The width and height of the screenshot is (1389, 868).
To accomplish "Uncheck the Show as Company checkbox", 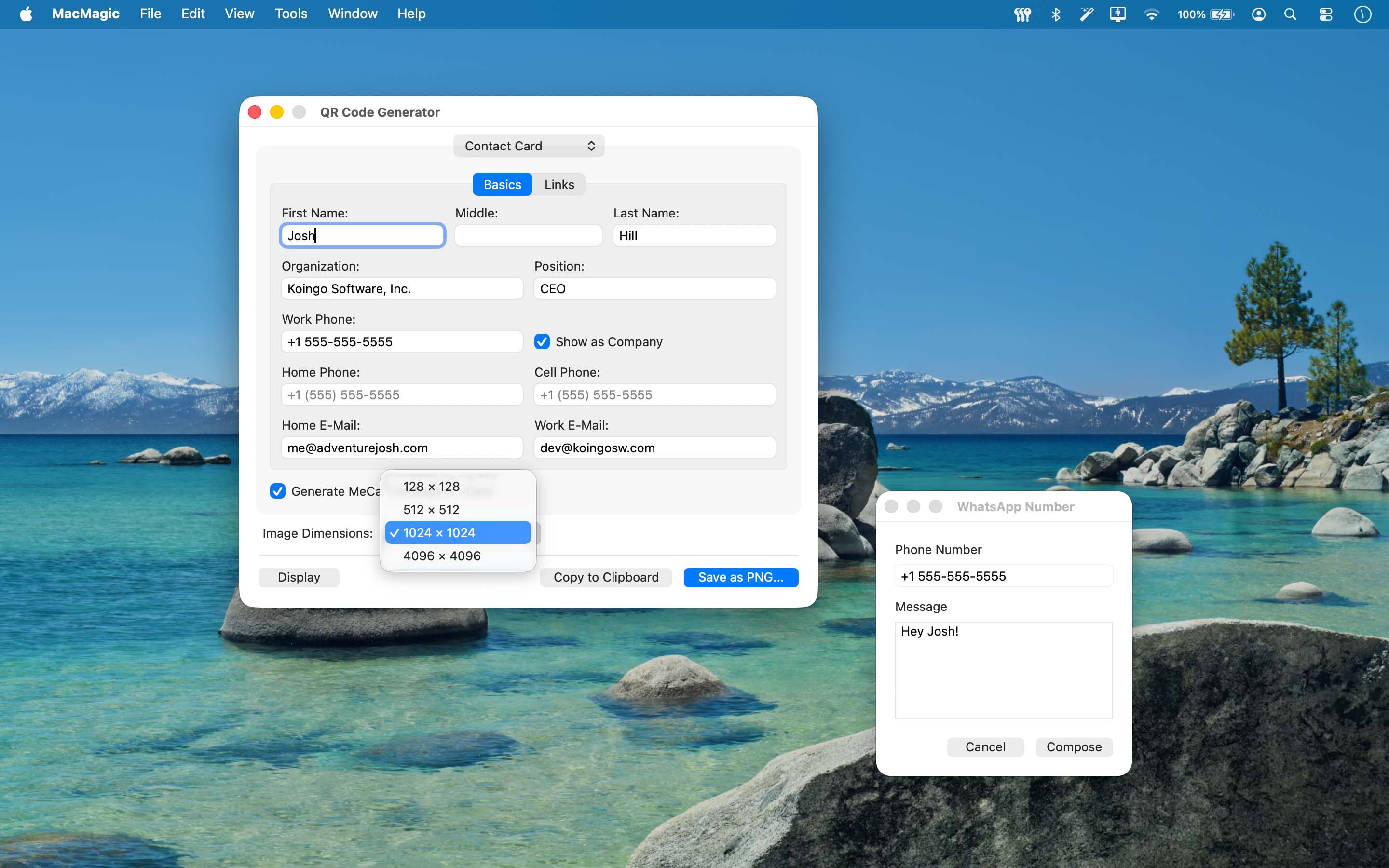I will tap(542, 341).
